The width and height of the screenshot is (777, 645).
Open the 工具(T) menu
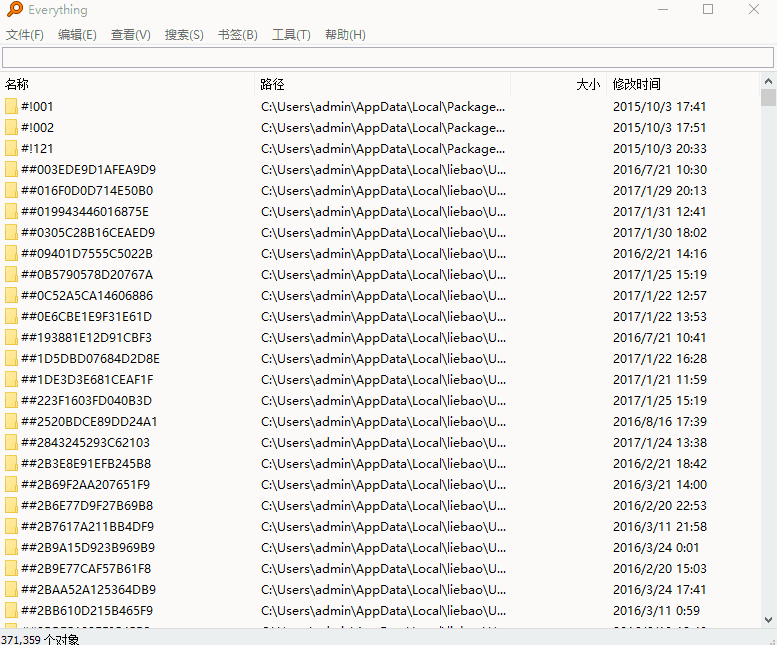click(291, 35)
